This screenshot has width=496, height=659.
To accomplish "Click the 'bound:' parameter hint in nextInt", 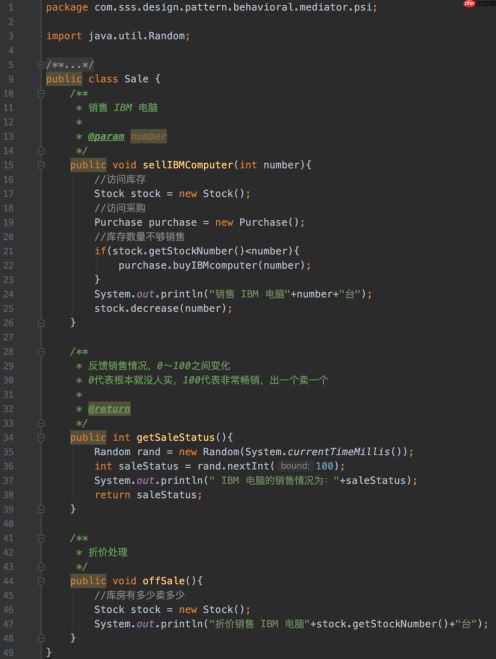I will click(x=295, y=466).
